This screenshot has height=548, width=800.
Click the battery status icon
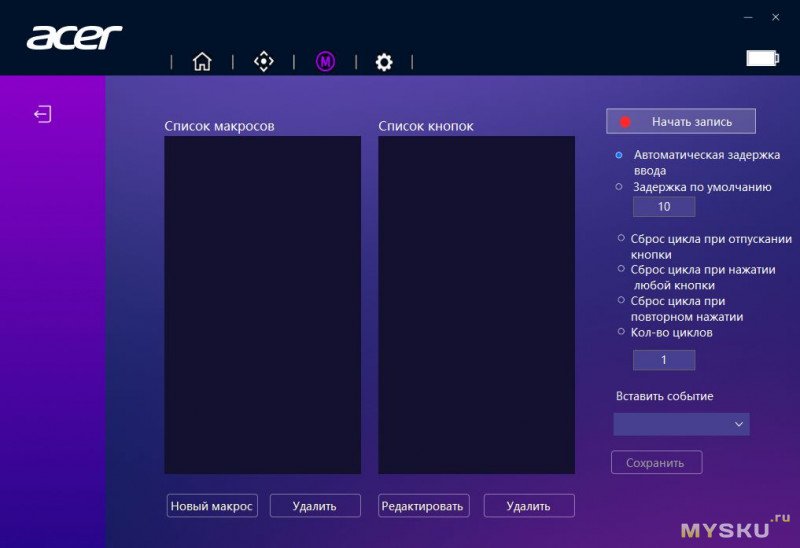[x=762, y=58]
